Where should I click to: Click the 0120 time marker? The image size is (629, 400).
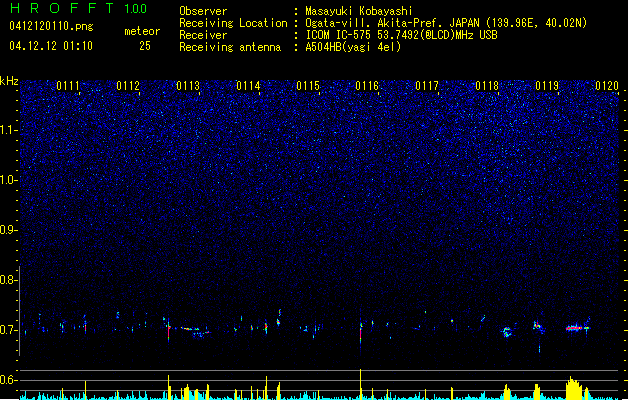(x=607, y=86)
